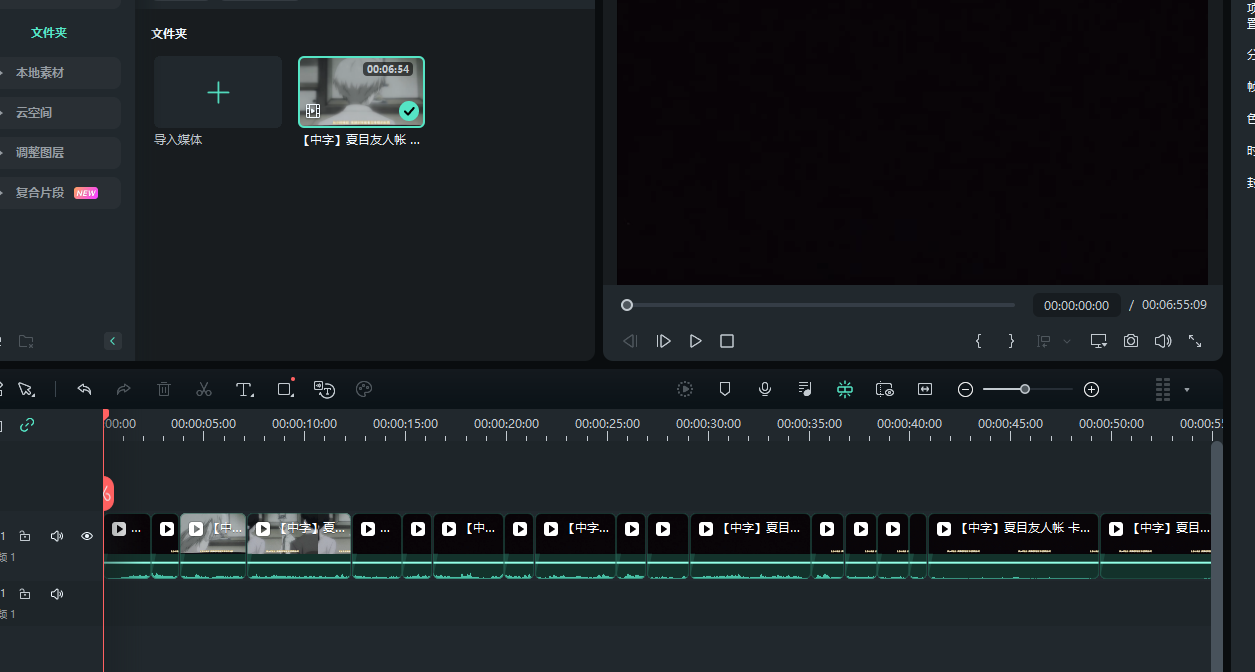Image resolution: width=1255 pixels, height=672 pixels.
Task: Click the 导入媒体 import button
Action: [x=217, y=93]
